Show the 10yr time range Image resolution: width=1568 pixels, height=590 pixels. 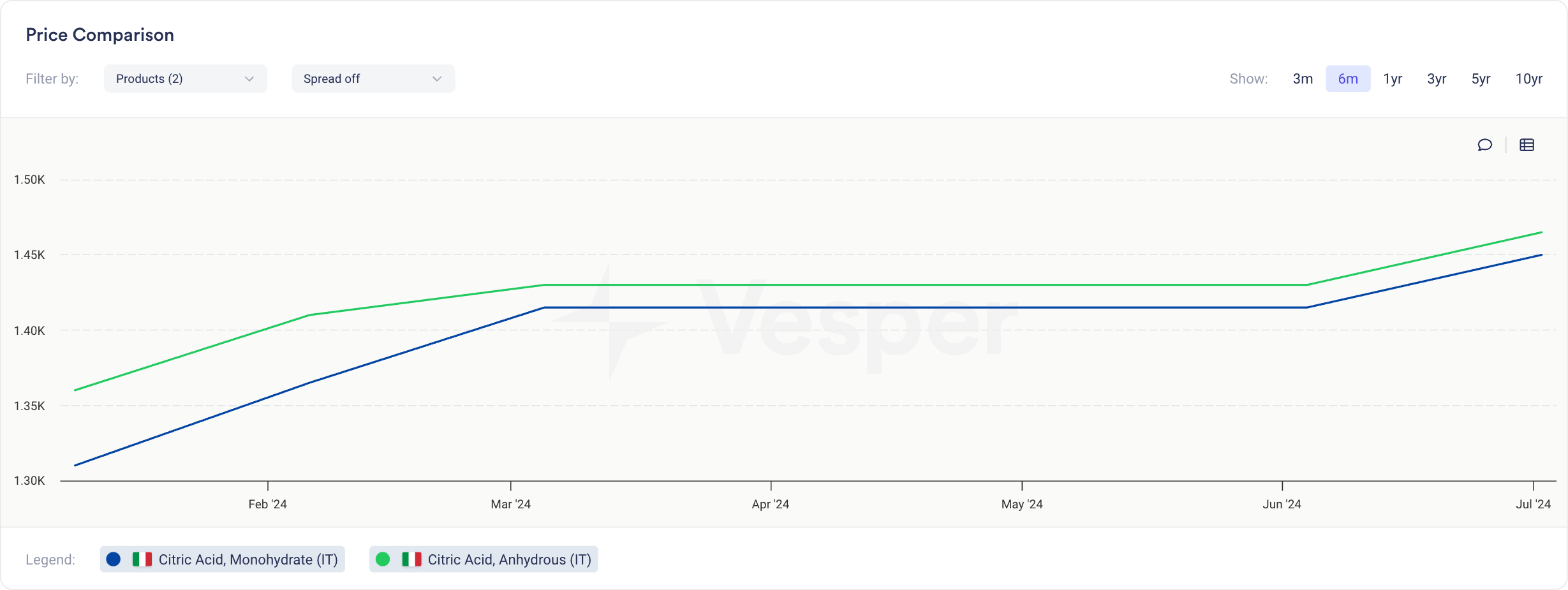pos(1529,78)
